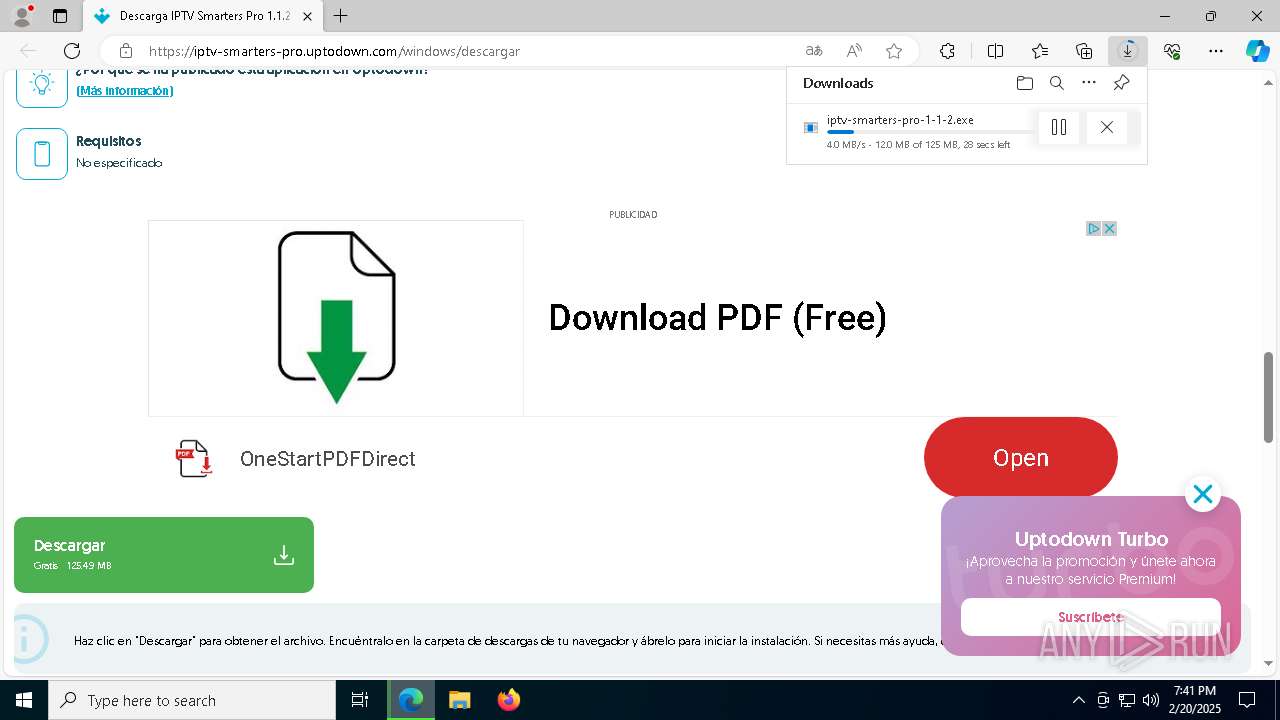Pause the iptv-smarters-pro download
Image resolution: width=1280 pixels, height=720 pixels.
click(x=1059, y=127)
